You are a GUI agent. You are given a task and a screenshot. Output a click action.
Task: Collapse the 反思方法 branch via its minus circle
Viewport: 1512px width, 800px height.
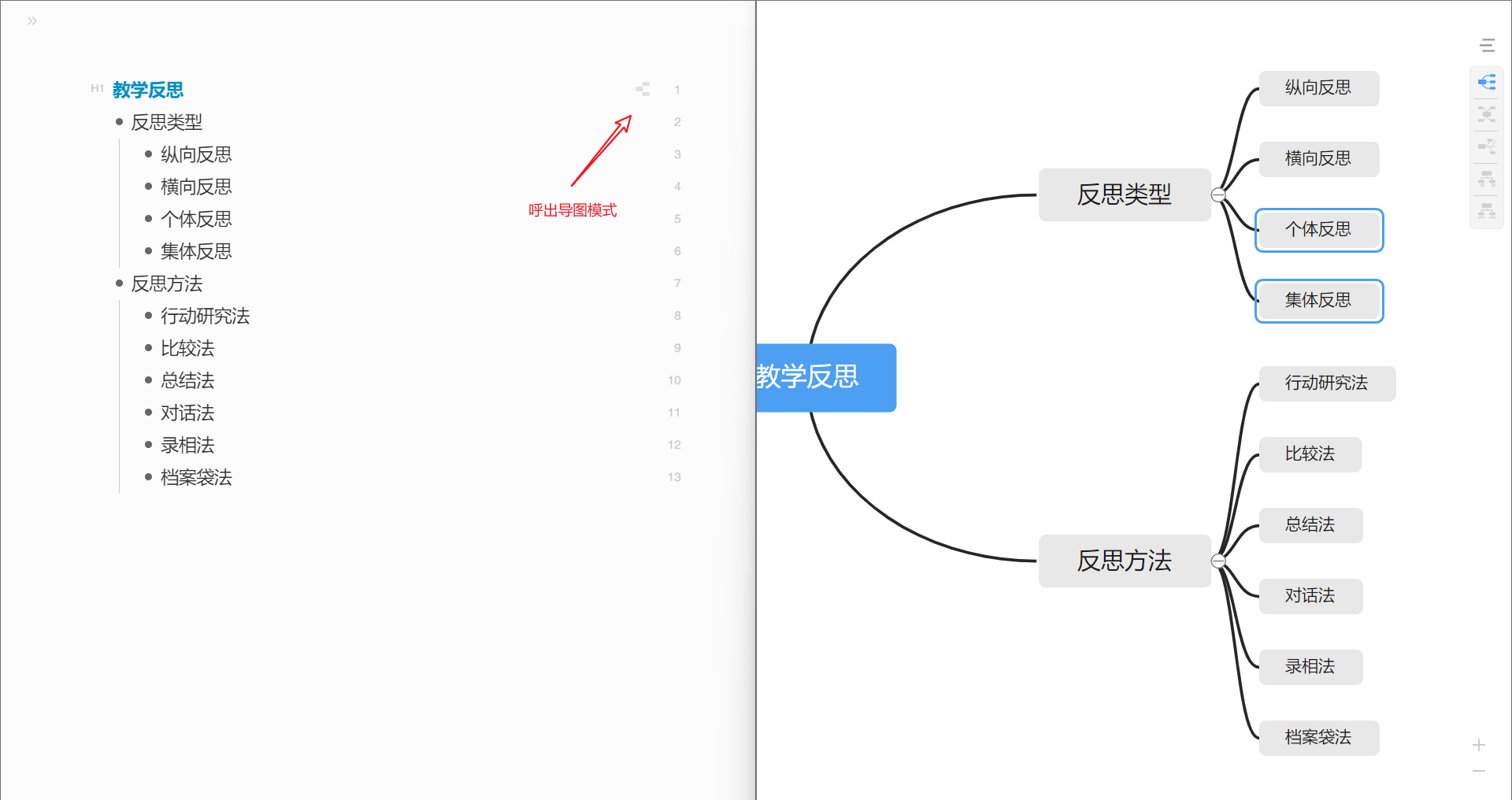click(x=1219, y=560)
